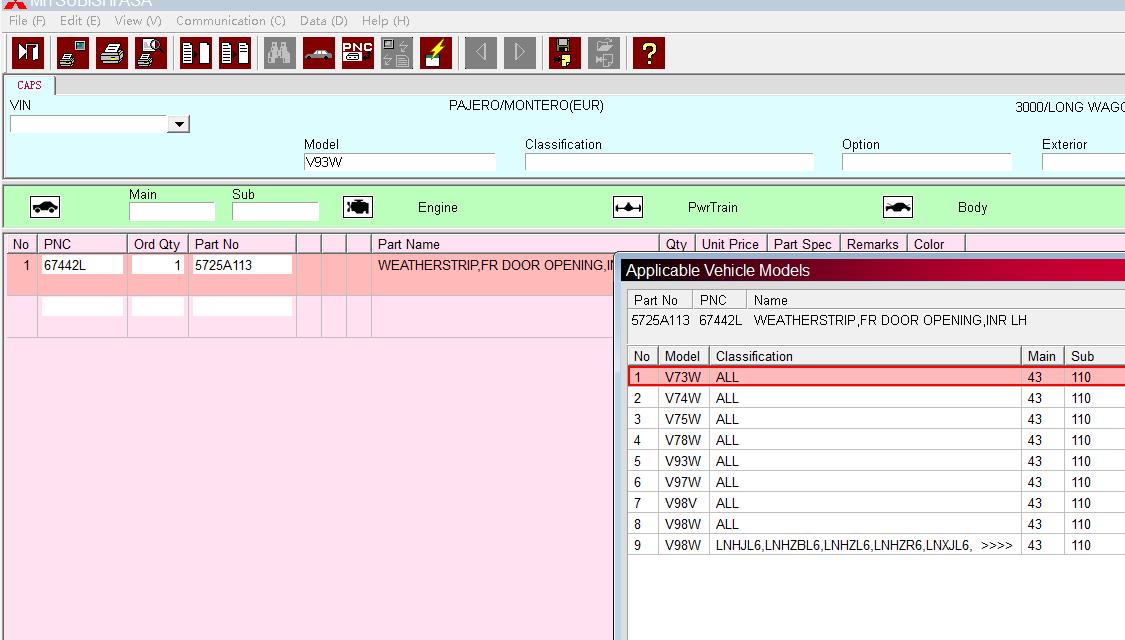The image size is (1125, 640).
Task: Open the Data (D) menu
Action: tap(324, 21)
